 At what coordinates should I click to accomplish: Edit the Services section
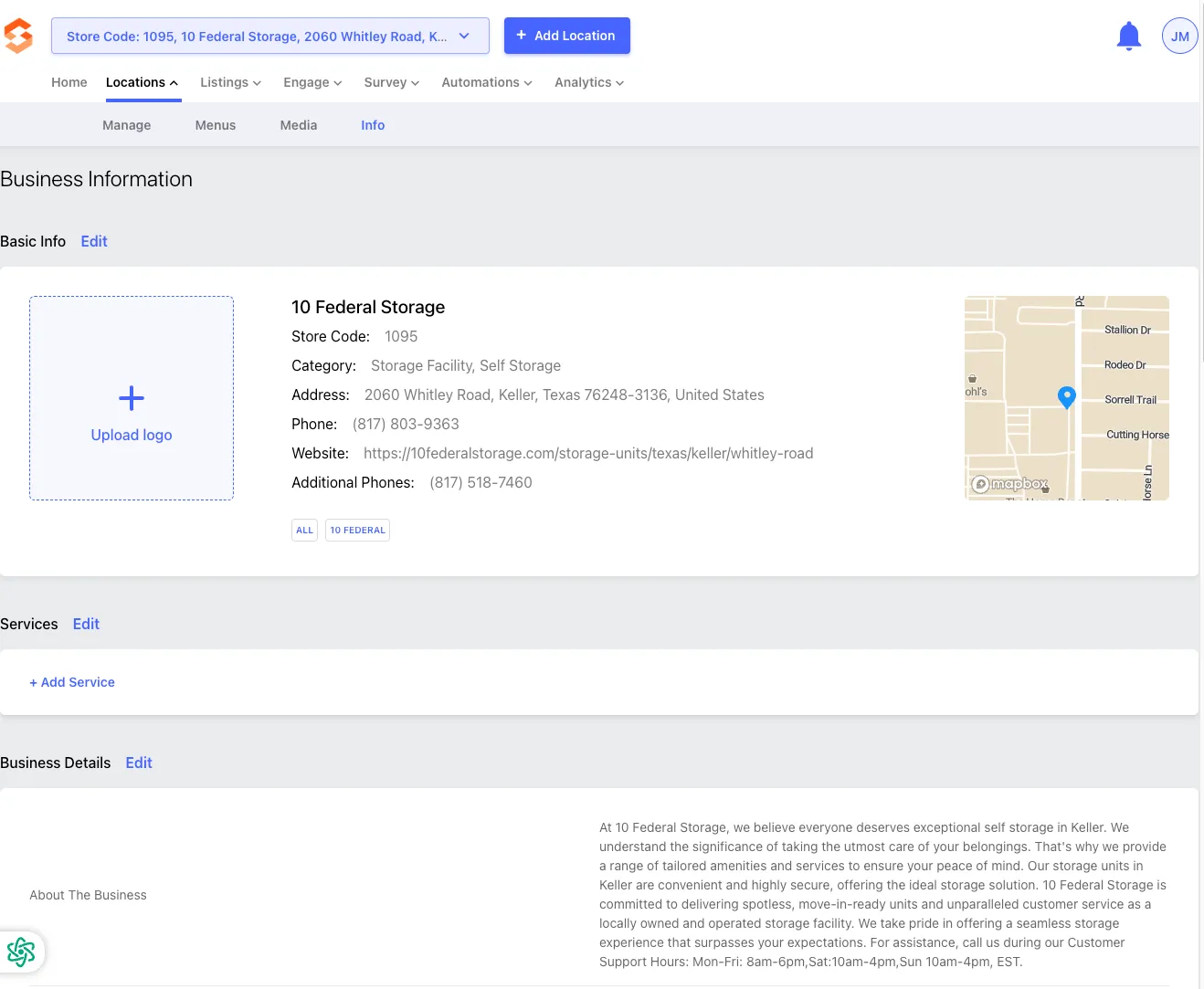point(86,624)
